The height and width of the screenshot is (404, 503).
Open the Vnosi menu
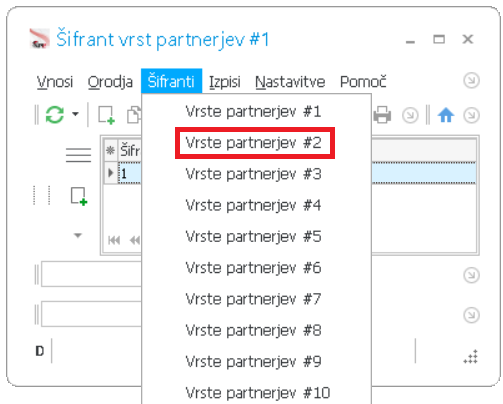(x=55, y=82)
